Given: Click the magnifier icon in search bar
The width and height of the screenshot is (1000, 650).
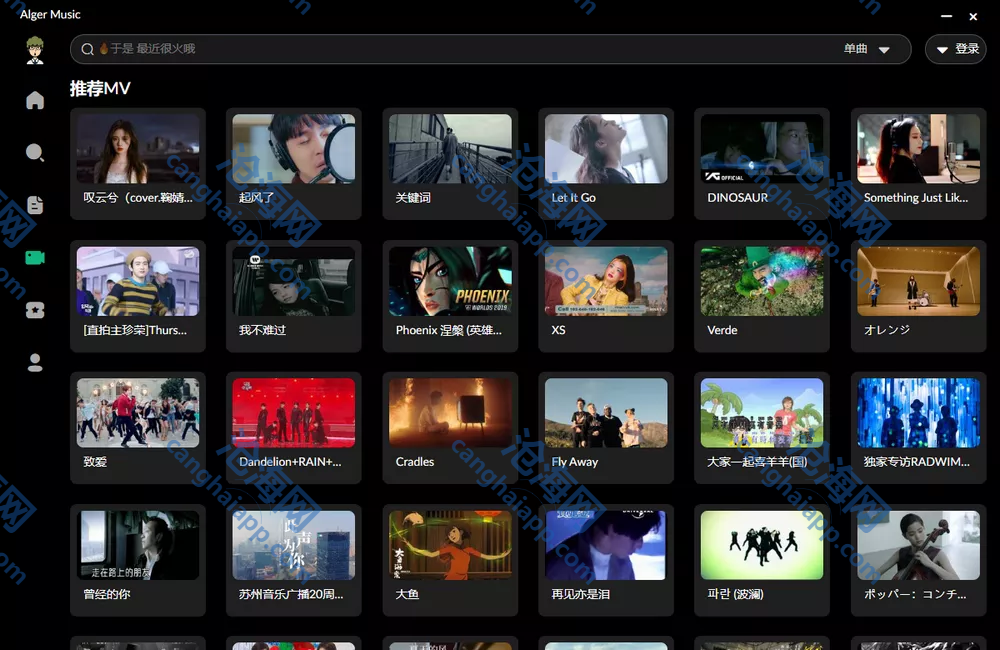Looking at the screenshot, I should tap(88, 49).
